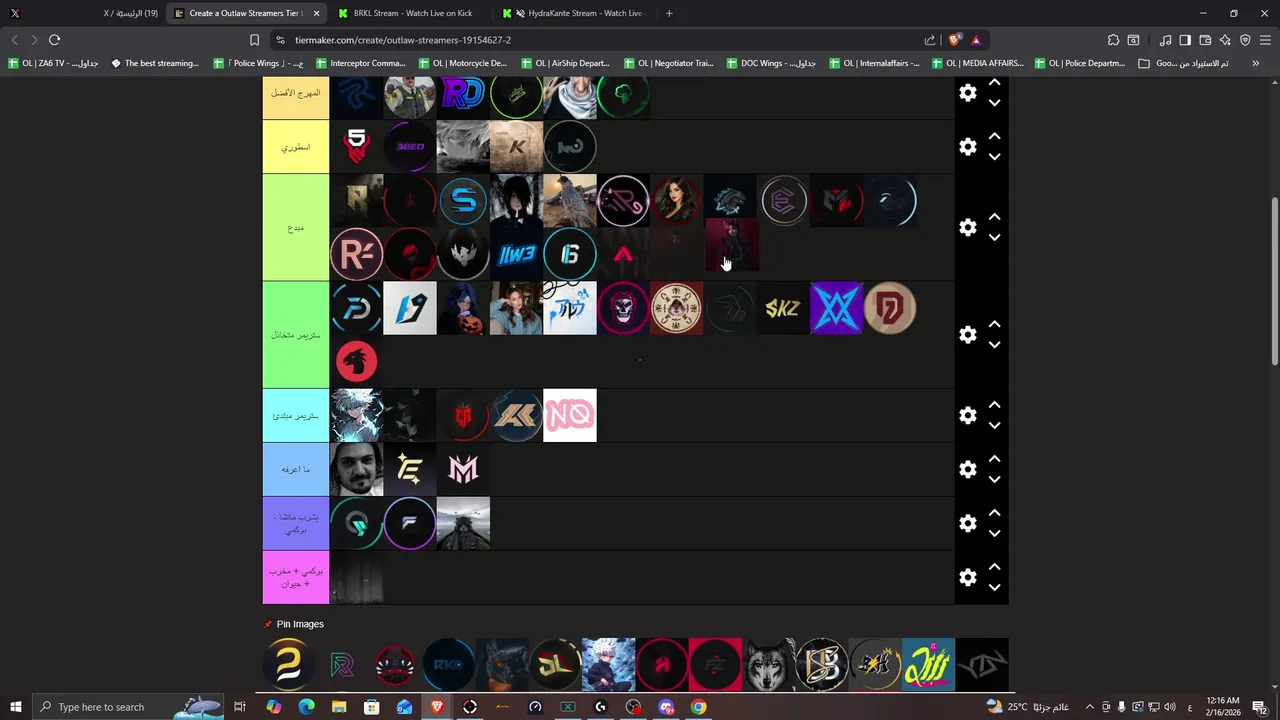Pick the RKO logo from image pool

pos(449,665)
